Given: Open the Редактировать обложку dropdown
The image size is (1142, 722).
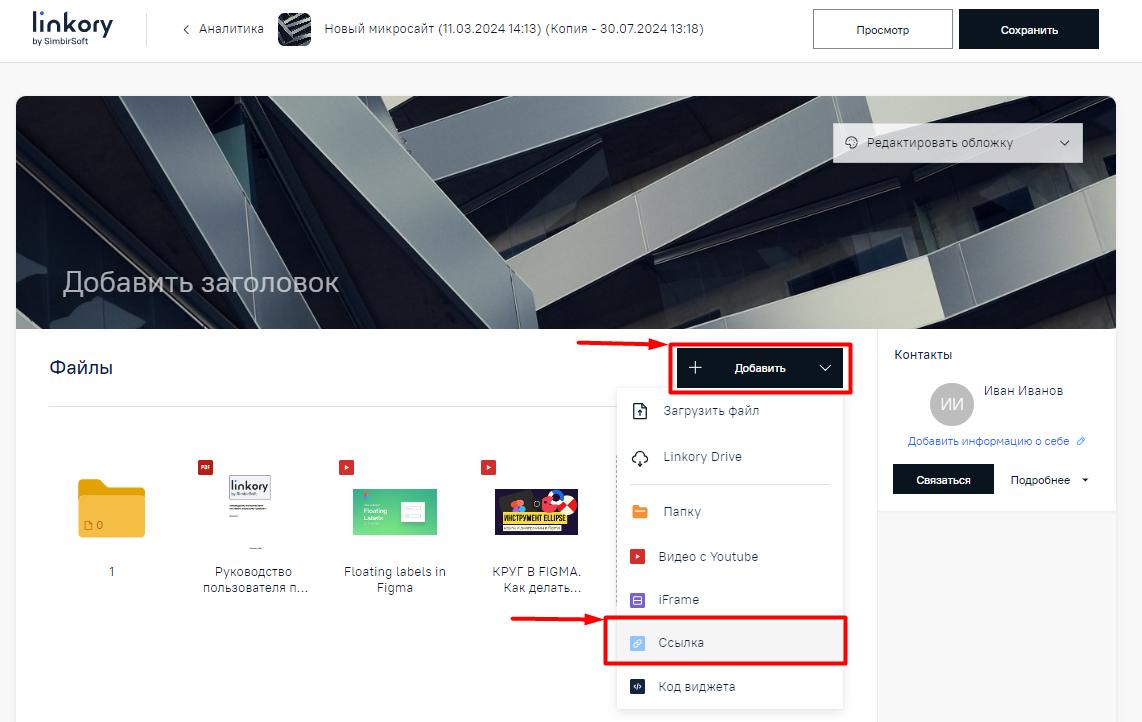Looking at the screenshot, I should pyautogui.click(x=957, y=143).
